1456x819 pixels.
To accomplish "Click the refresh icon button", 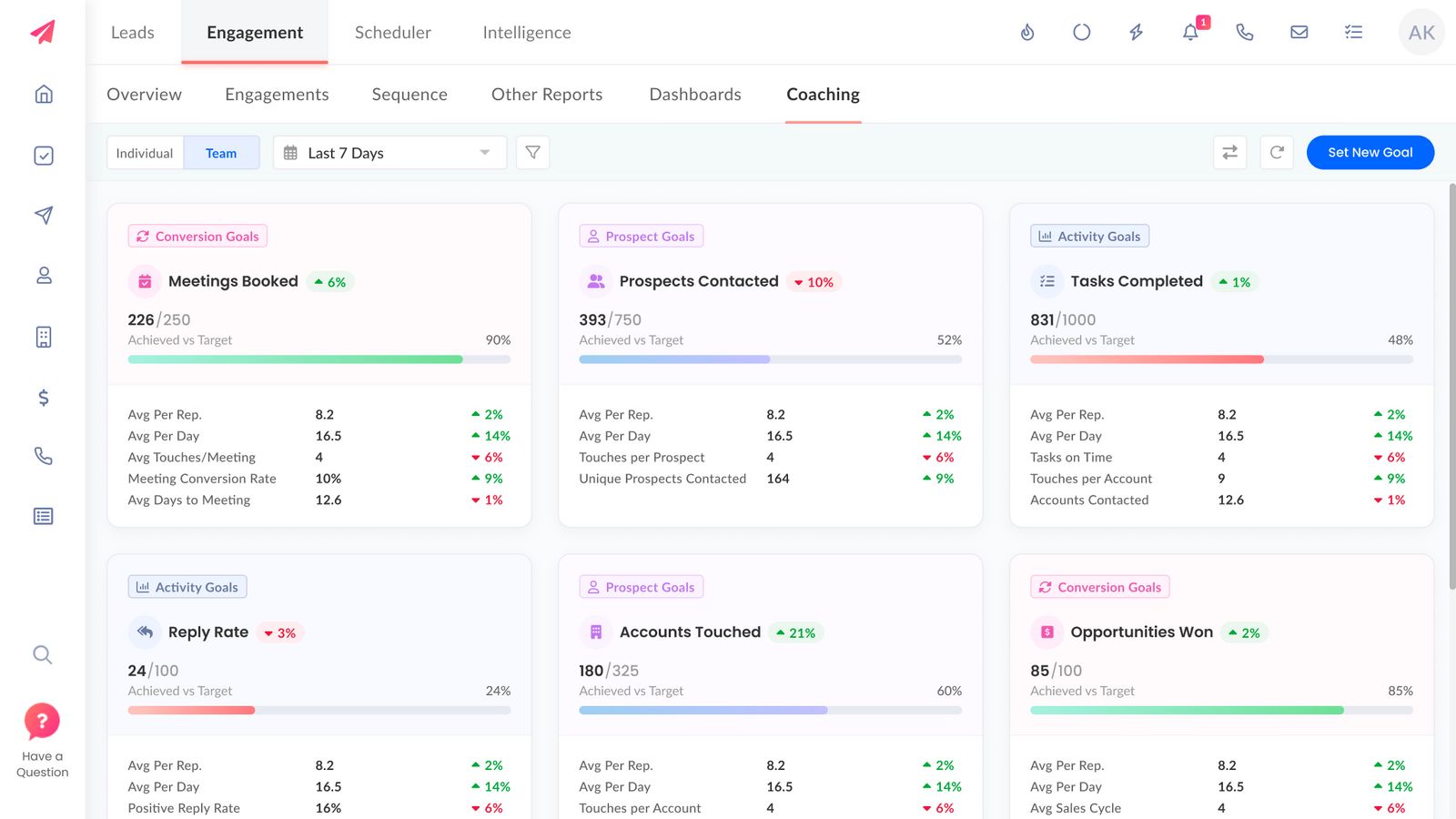I will 1277,152.
